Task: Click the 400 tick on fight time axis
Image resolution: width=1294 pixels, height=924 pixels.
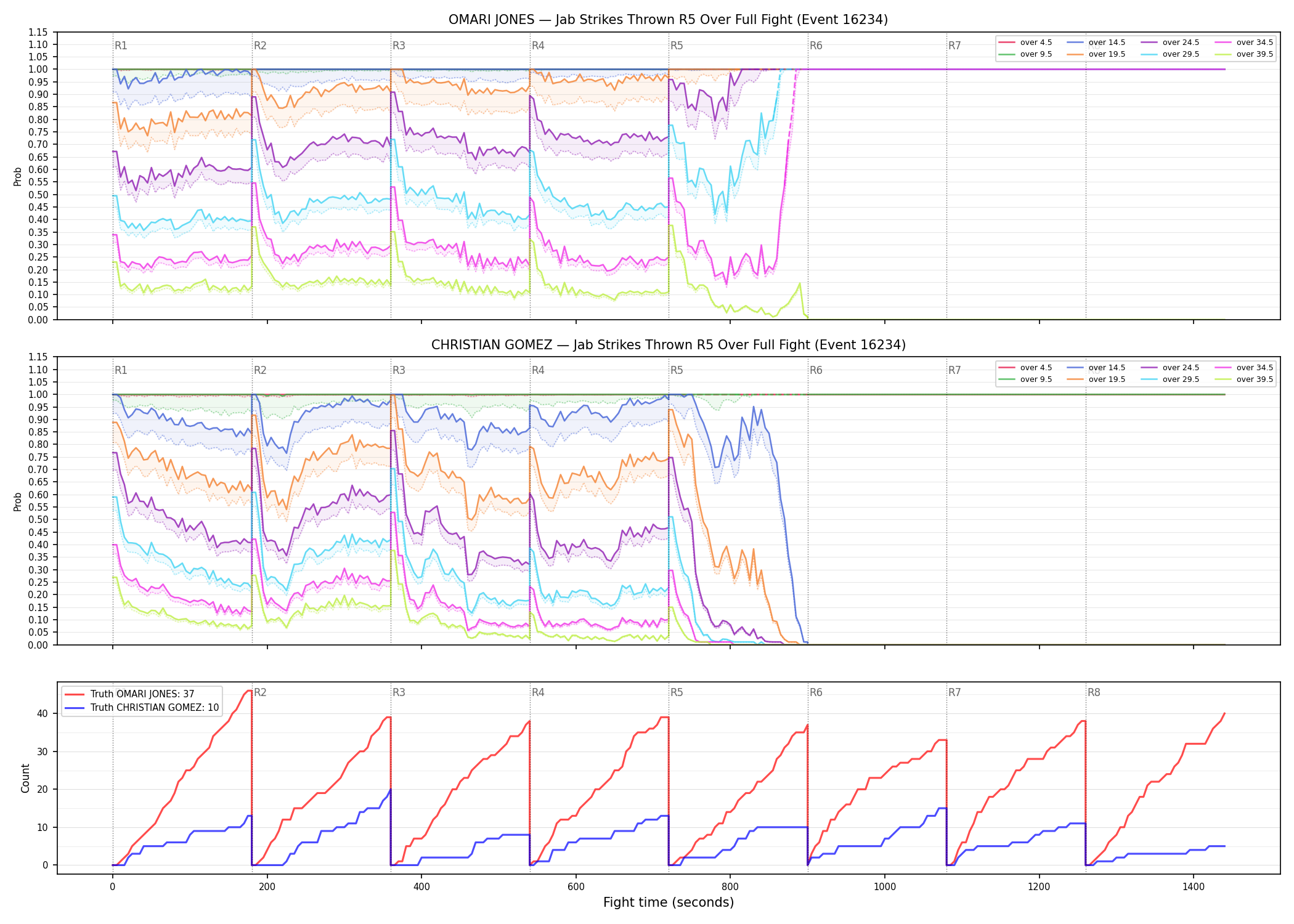Action: pyautogui.click(x=421, y=887)
